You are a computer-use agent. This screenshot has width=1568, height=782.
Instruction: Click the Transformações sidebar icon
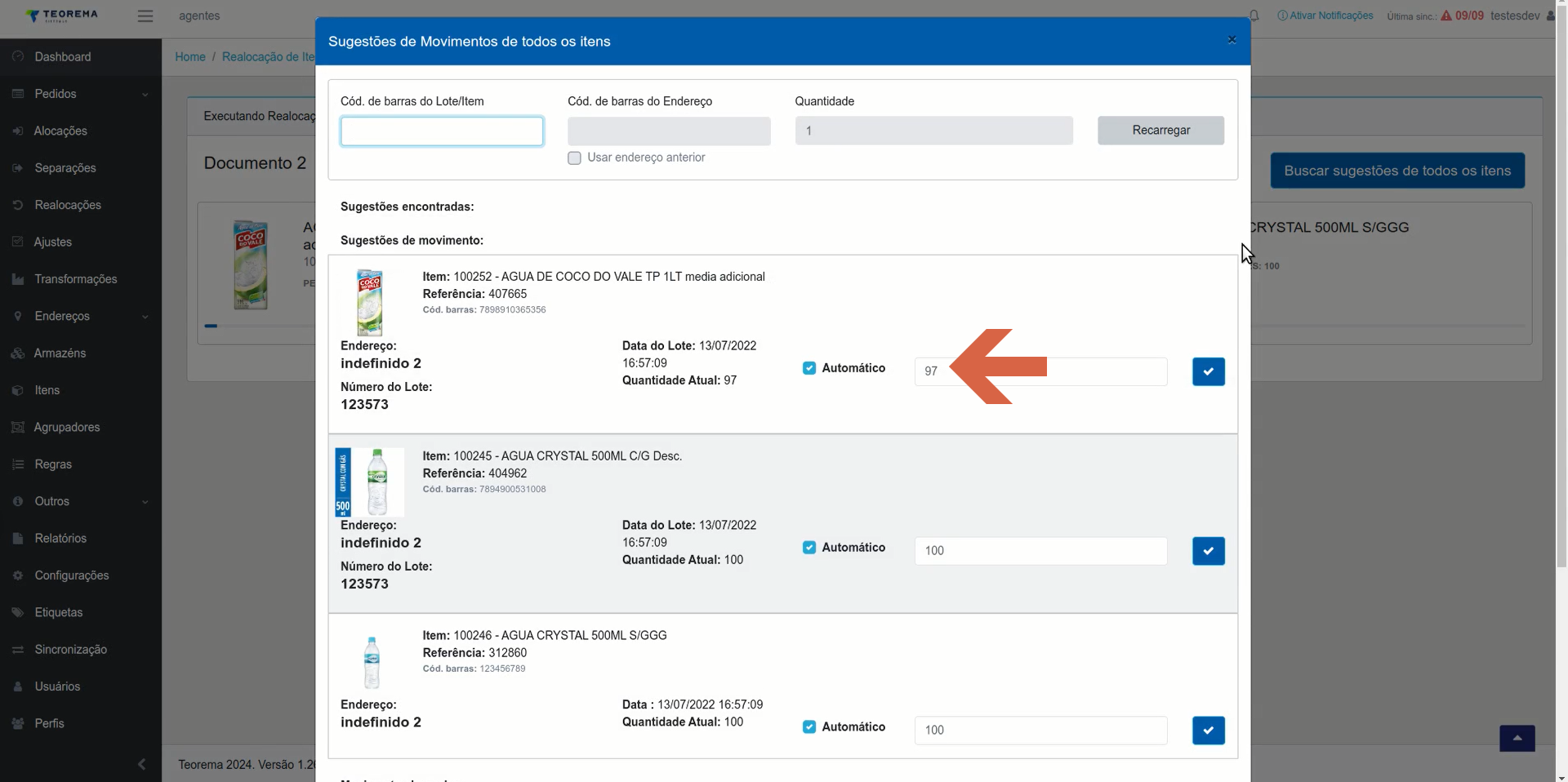18,279
